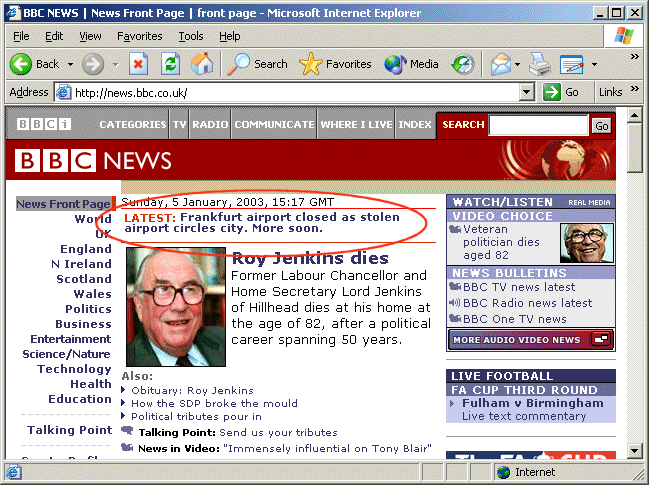Open Political tributes pour in link
649x485 pixels.
[x=196, y=416]
